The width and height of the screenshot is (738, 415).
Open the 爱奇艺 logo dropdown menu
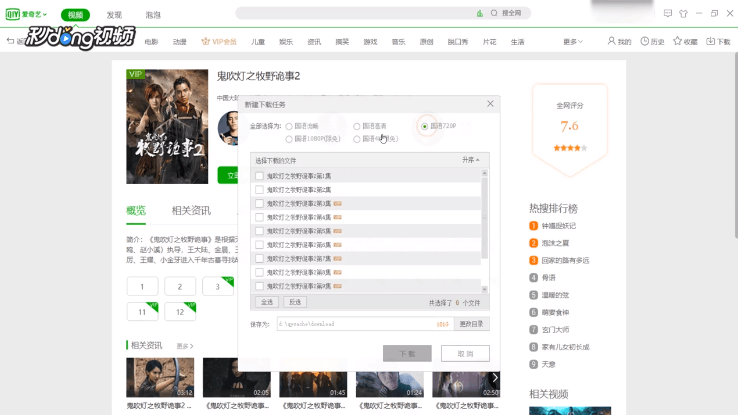coord(26,15)
